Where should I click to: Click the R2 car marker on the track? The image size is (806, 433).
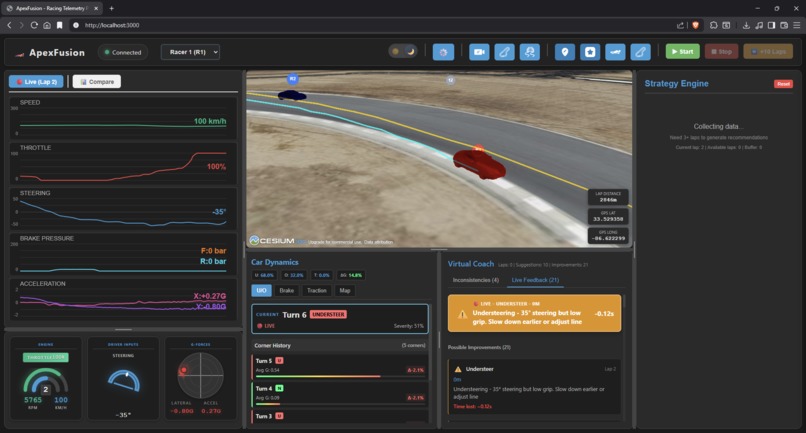click(292, 79)
